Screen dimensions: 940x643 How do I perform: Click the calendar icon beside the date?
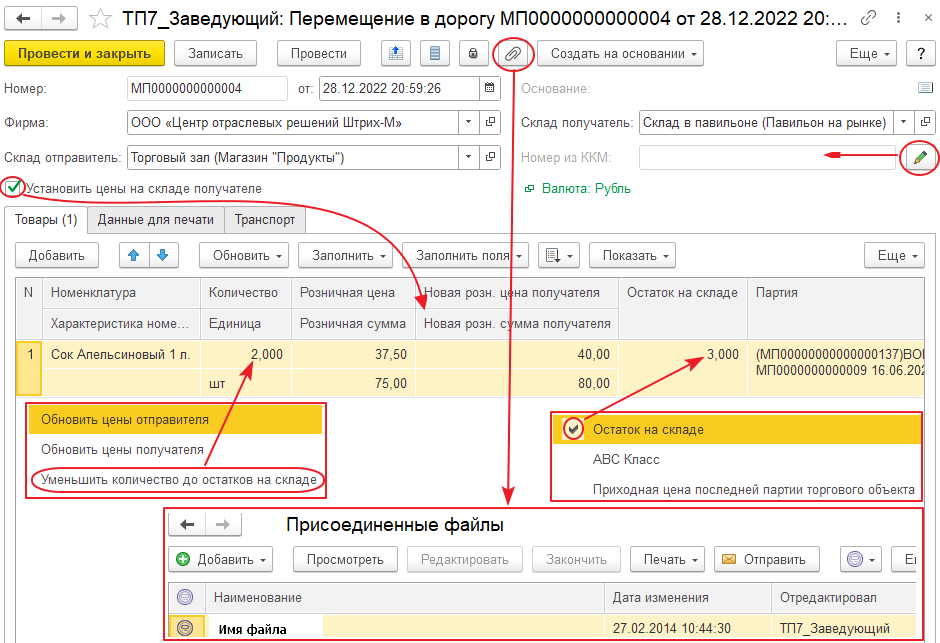pyautogui.click(x=490, y=89)
